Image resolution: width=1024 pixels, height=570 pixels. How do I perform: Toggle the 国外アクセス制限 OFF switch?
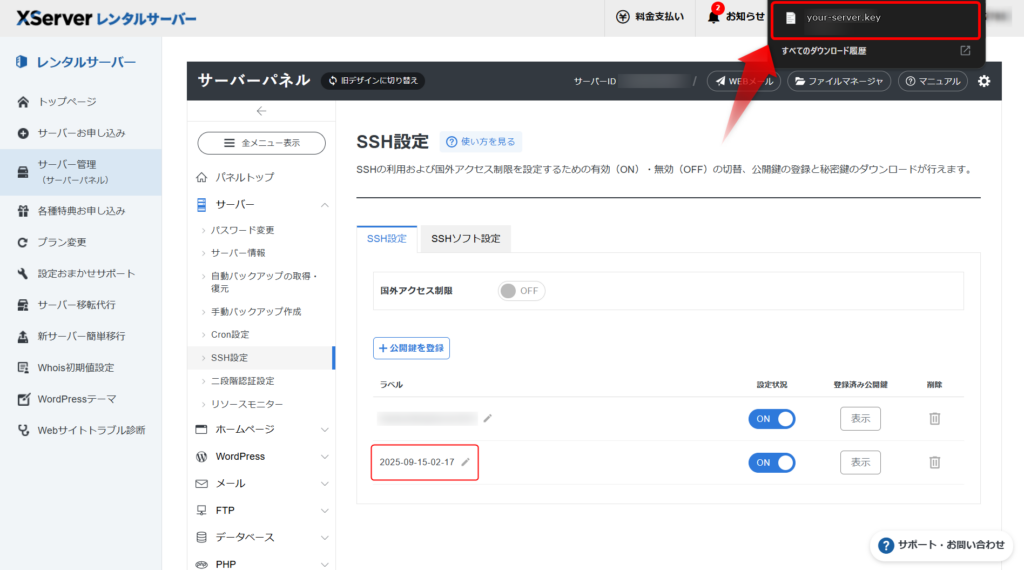521,291
